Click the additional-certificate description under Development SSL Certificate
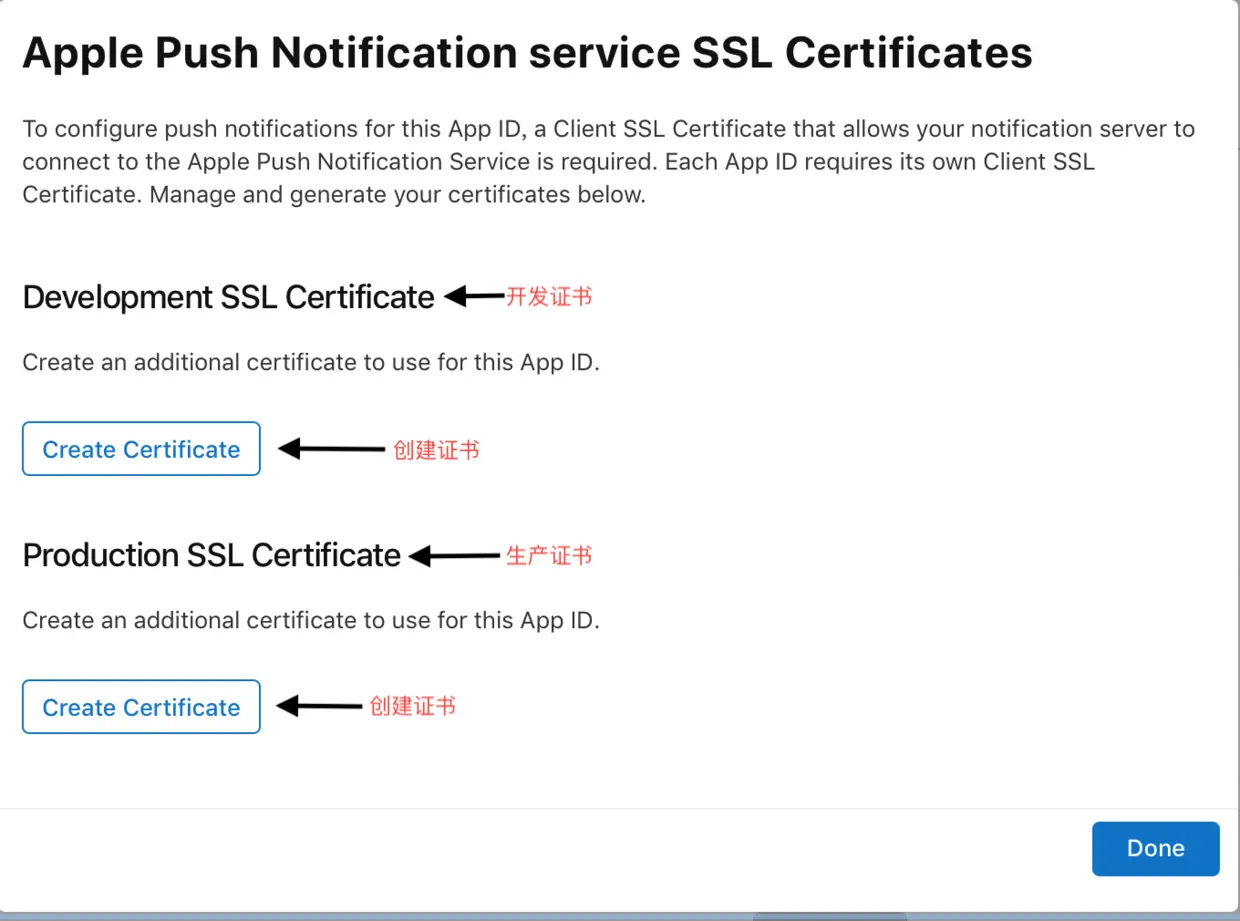 click(x=311, y=362)
